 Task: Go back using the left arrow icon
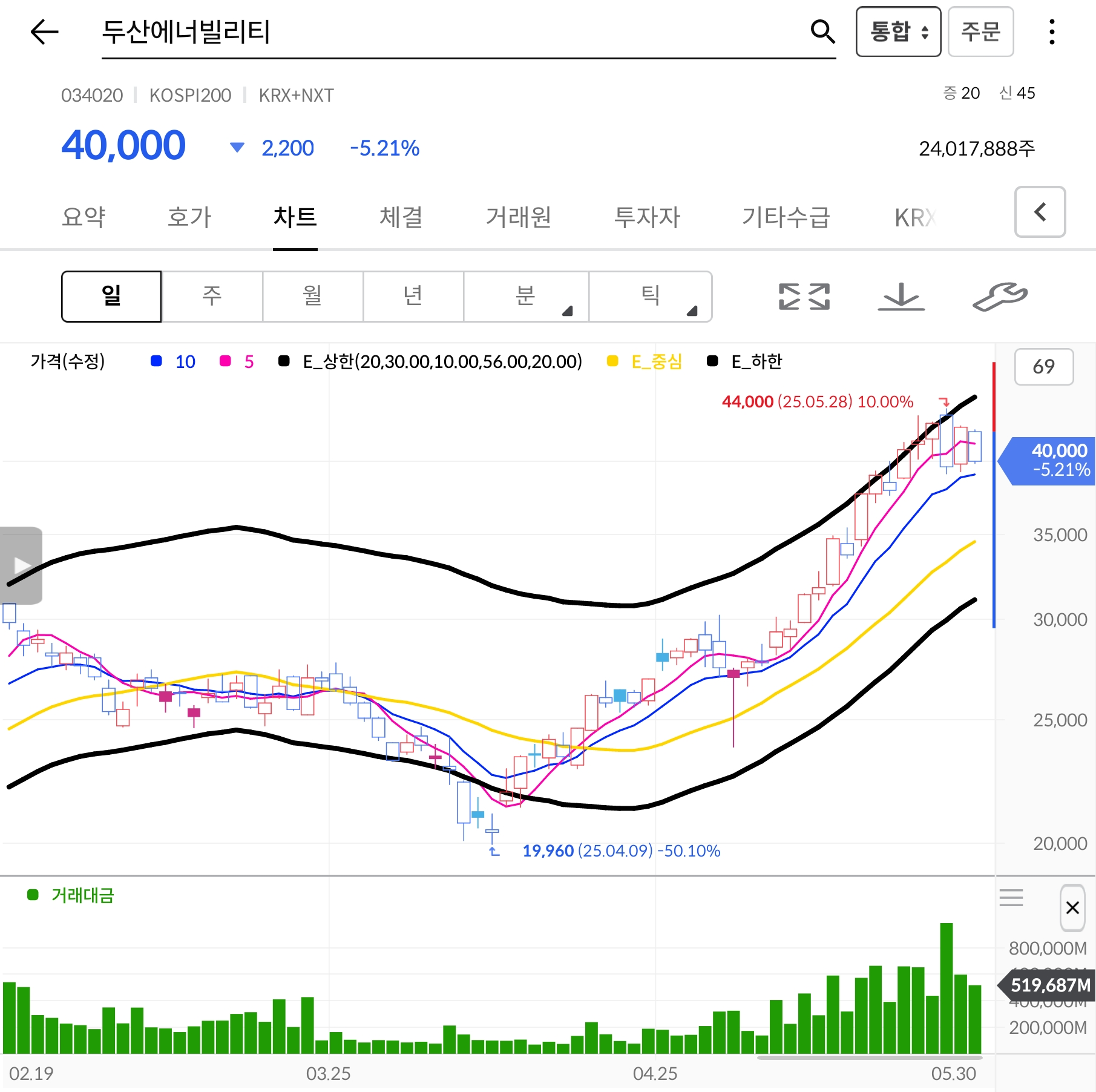[44, 31]
